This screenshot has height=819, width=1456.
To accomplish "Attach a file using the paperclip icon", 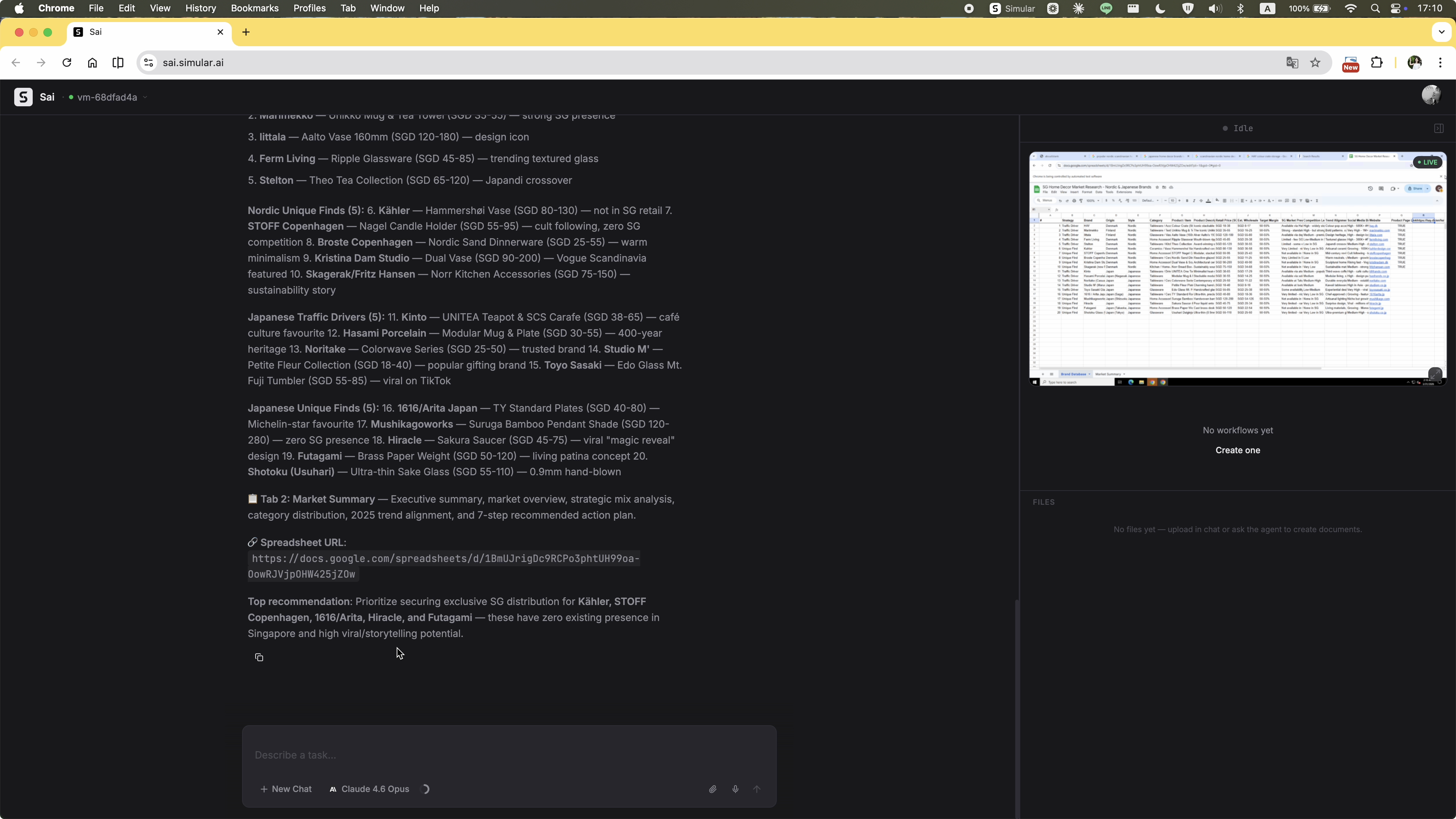I will tap(712, 789).
